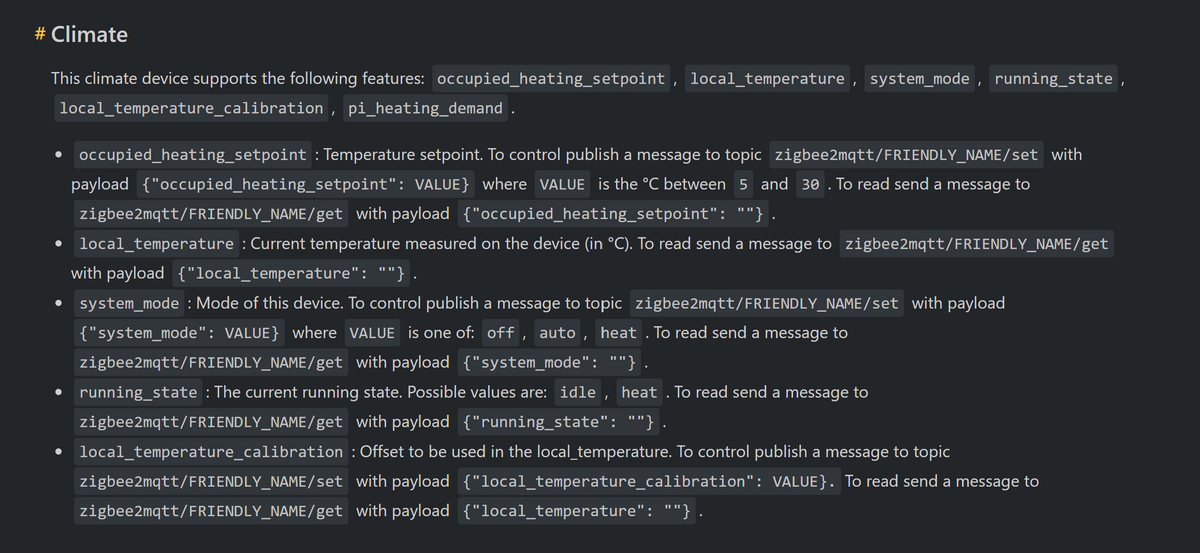Click the local_temperature bullet item label
The width and height of the screenshot is (1200, 553).
[x=156, y=244]
